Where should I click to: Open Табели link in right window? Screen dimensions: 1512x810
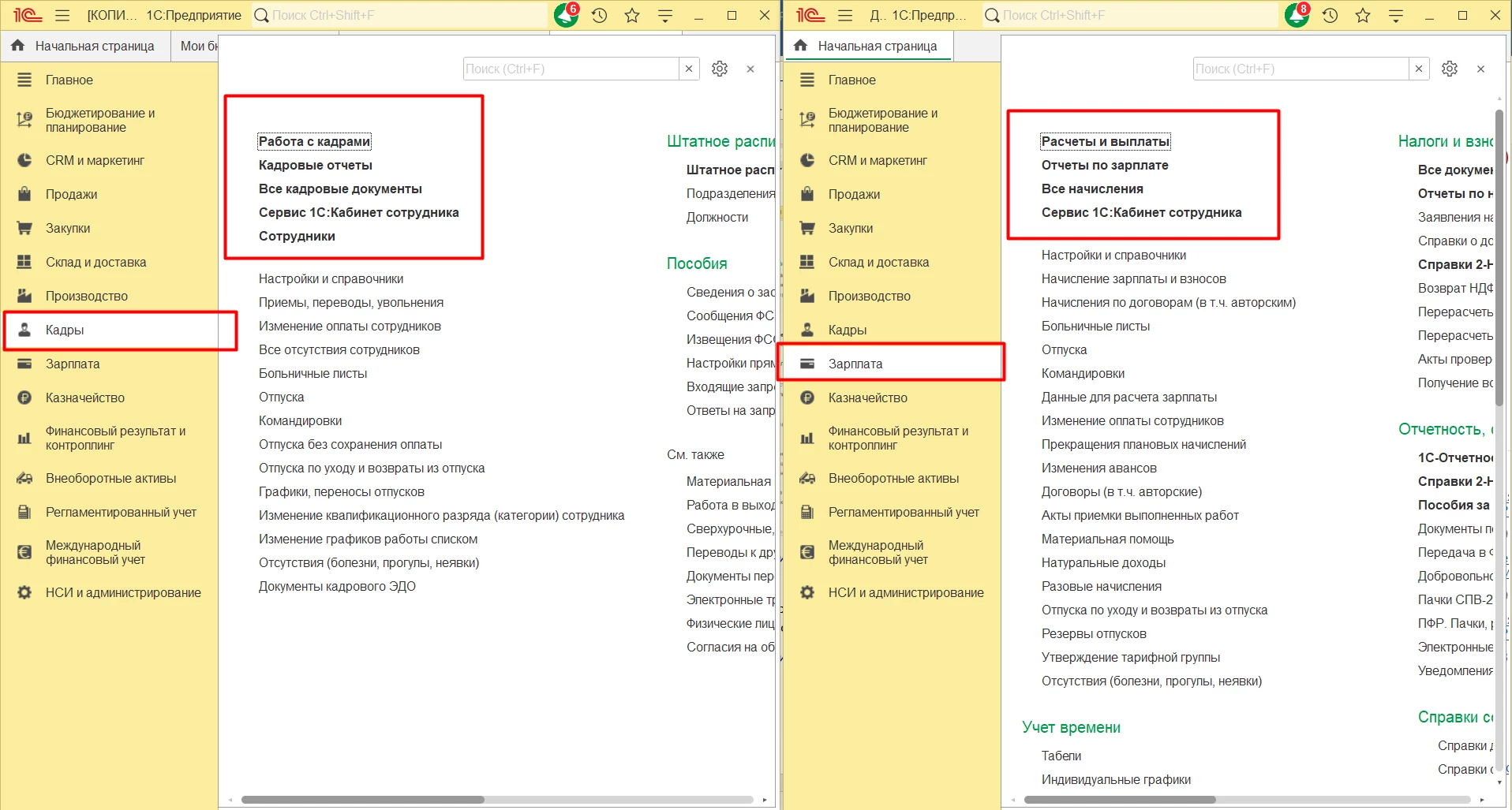(x=1061, y=756)
